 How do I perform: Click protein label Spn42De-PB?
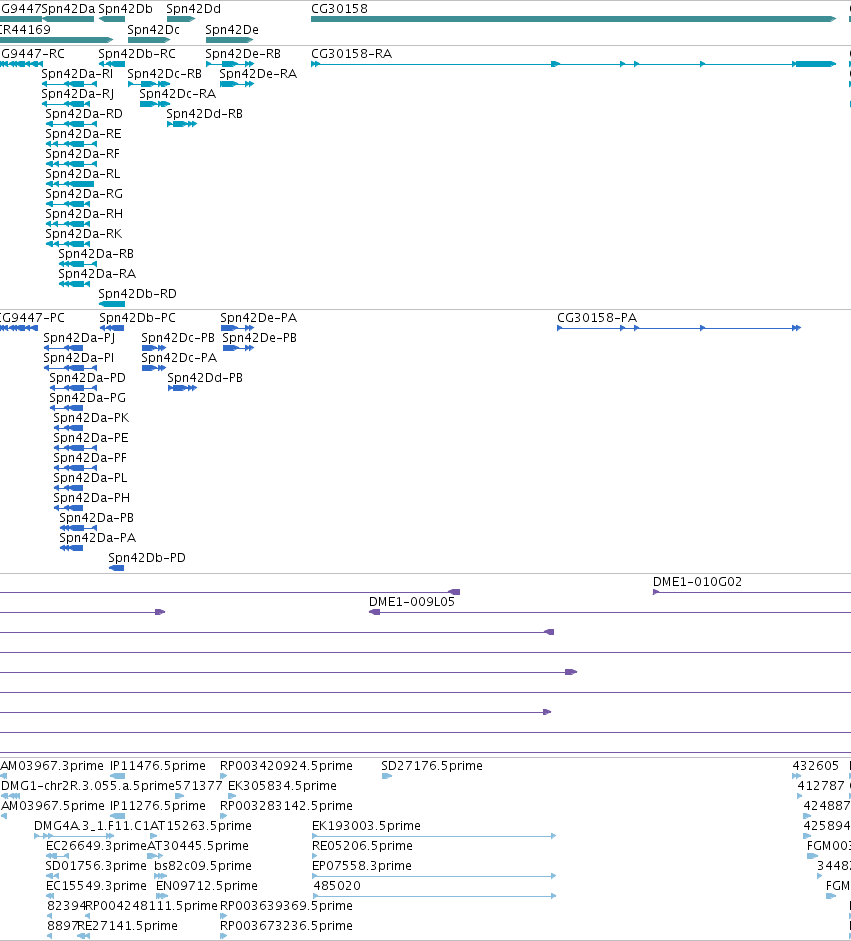(260, 337)
